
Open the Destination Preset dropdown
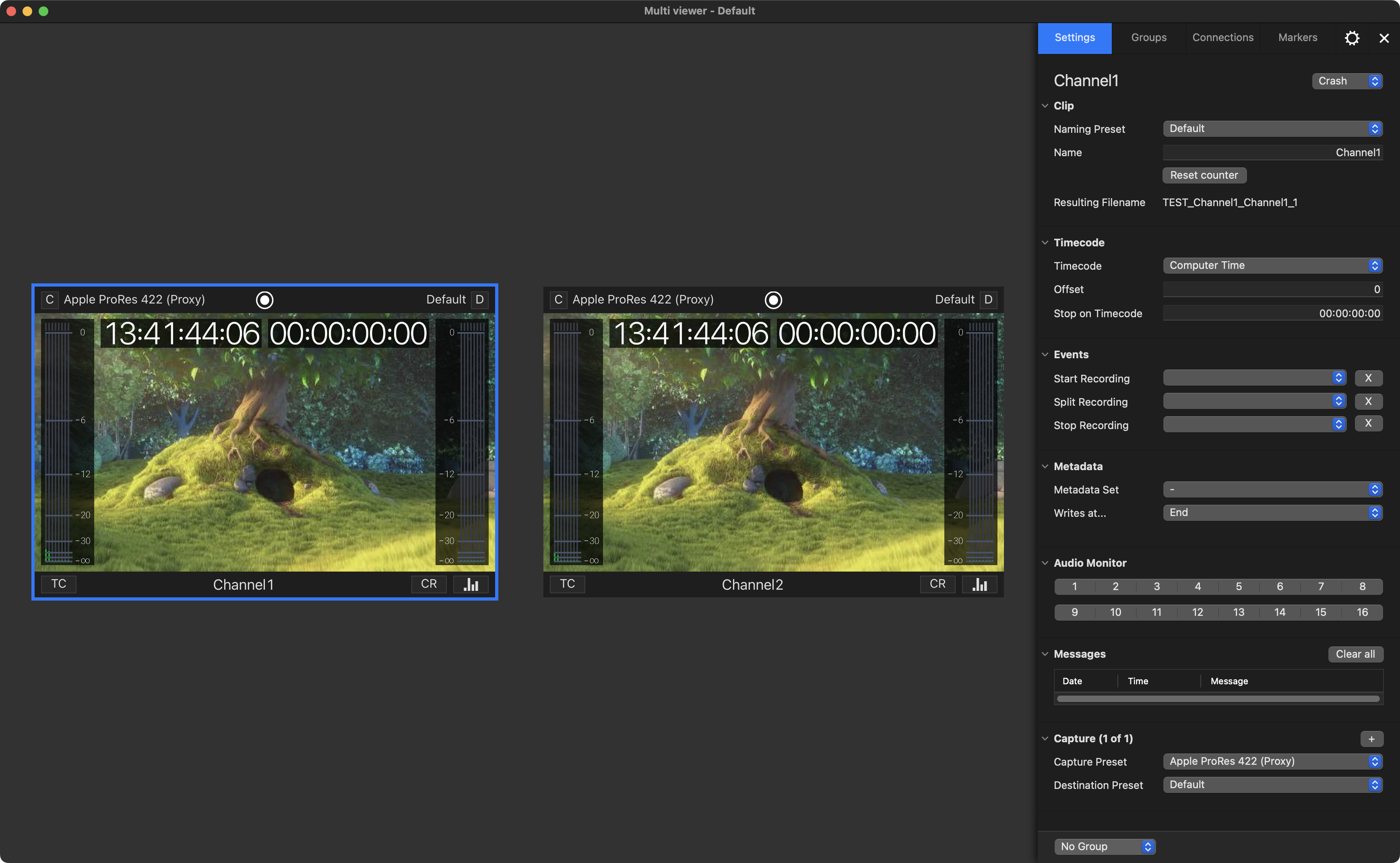tap(1273, 785)
